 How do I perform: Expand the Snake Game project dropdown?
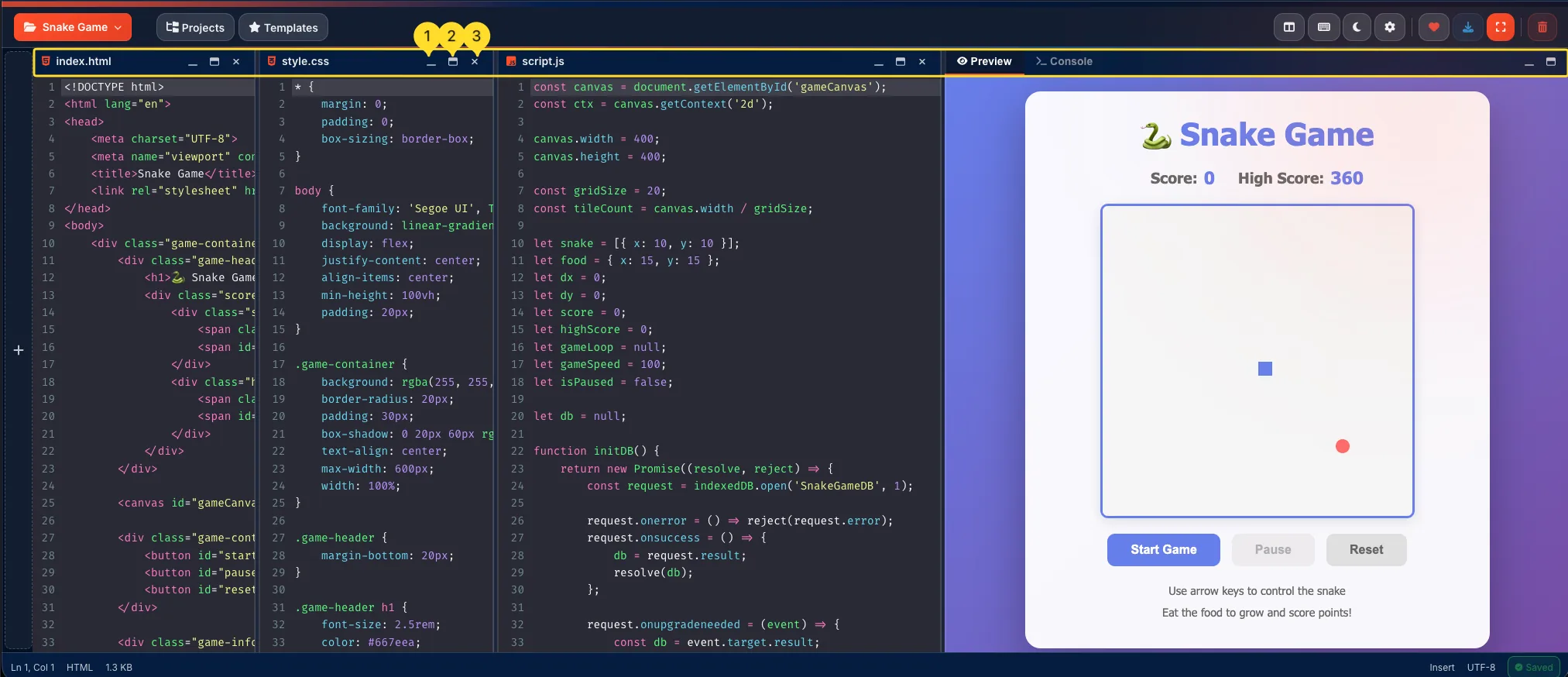tap(73, 27)
